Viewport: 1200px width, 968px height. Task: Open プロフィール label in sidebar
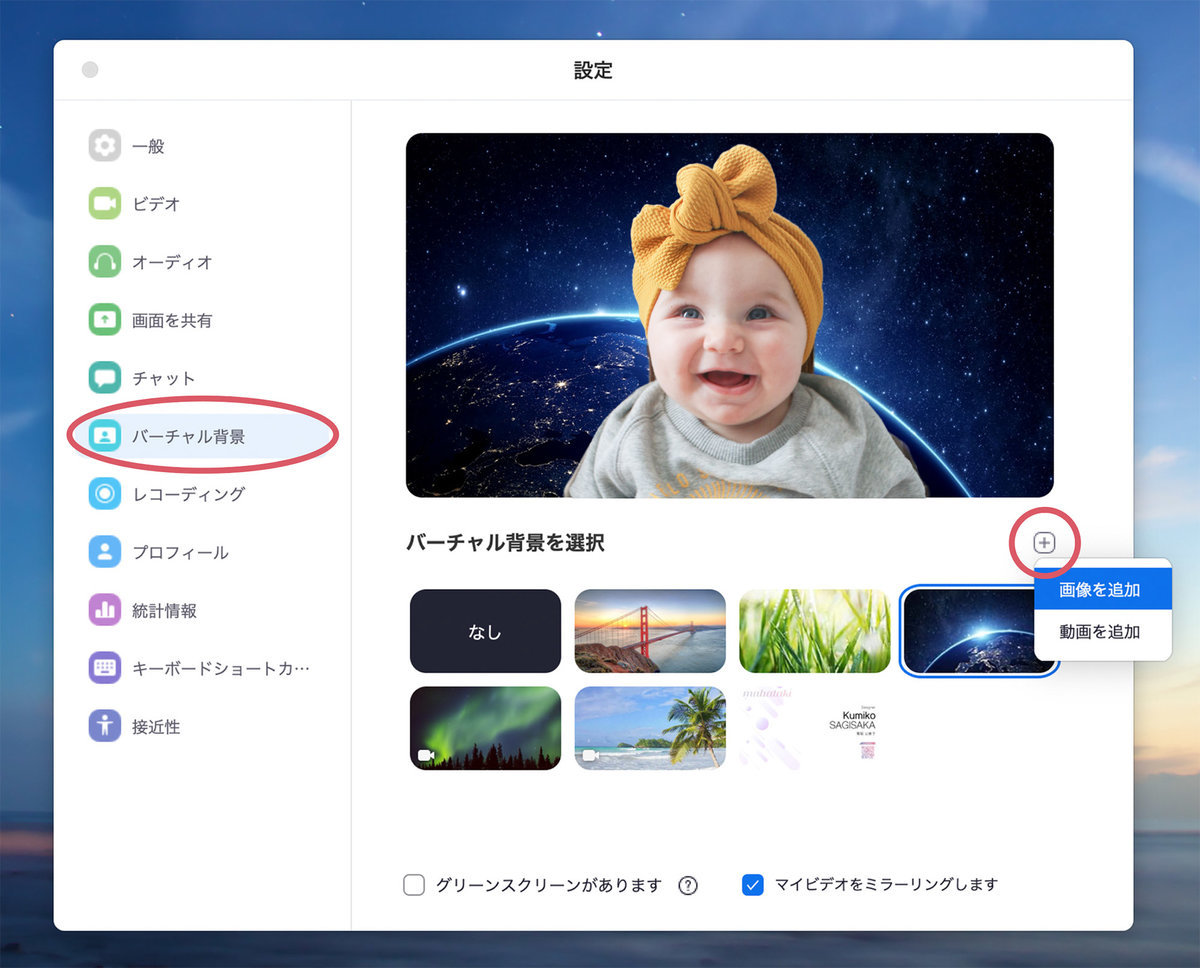tap(180, 552)
